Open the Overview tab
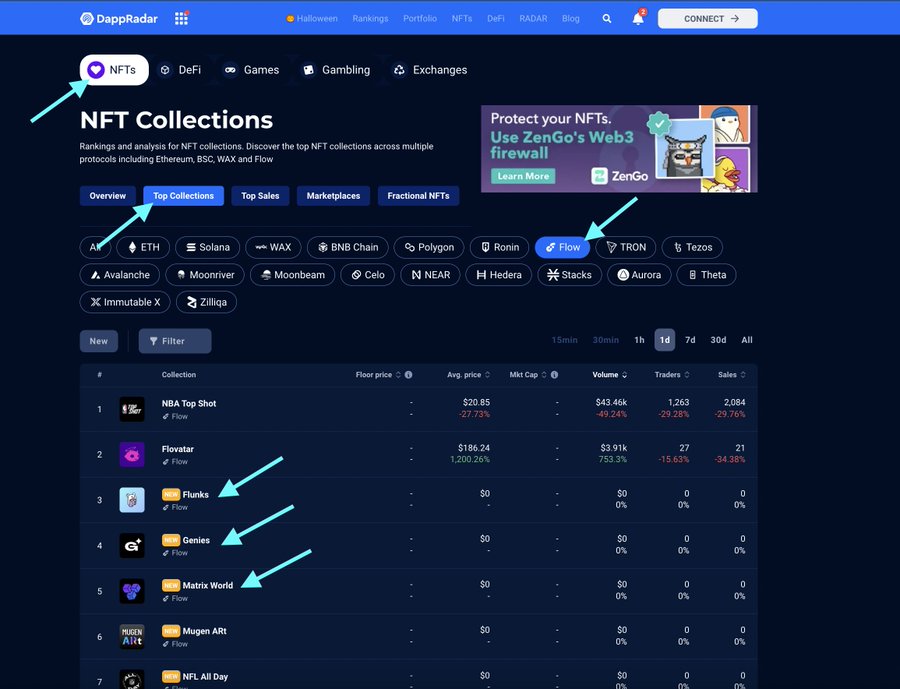The width and height of the screenshot is (900, 689). [107, 196]
